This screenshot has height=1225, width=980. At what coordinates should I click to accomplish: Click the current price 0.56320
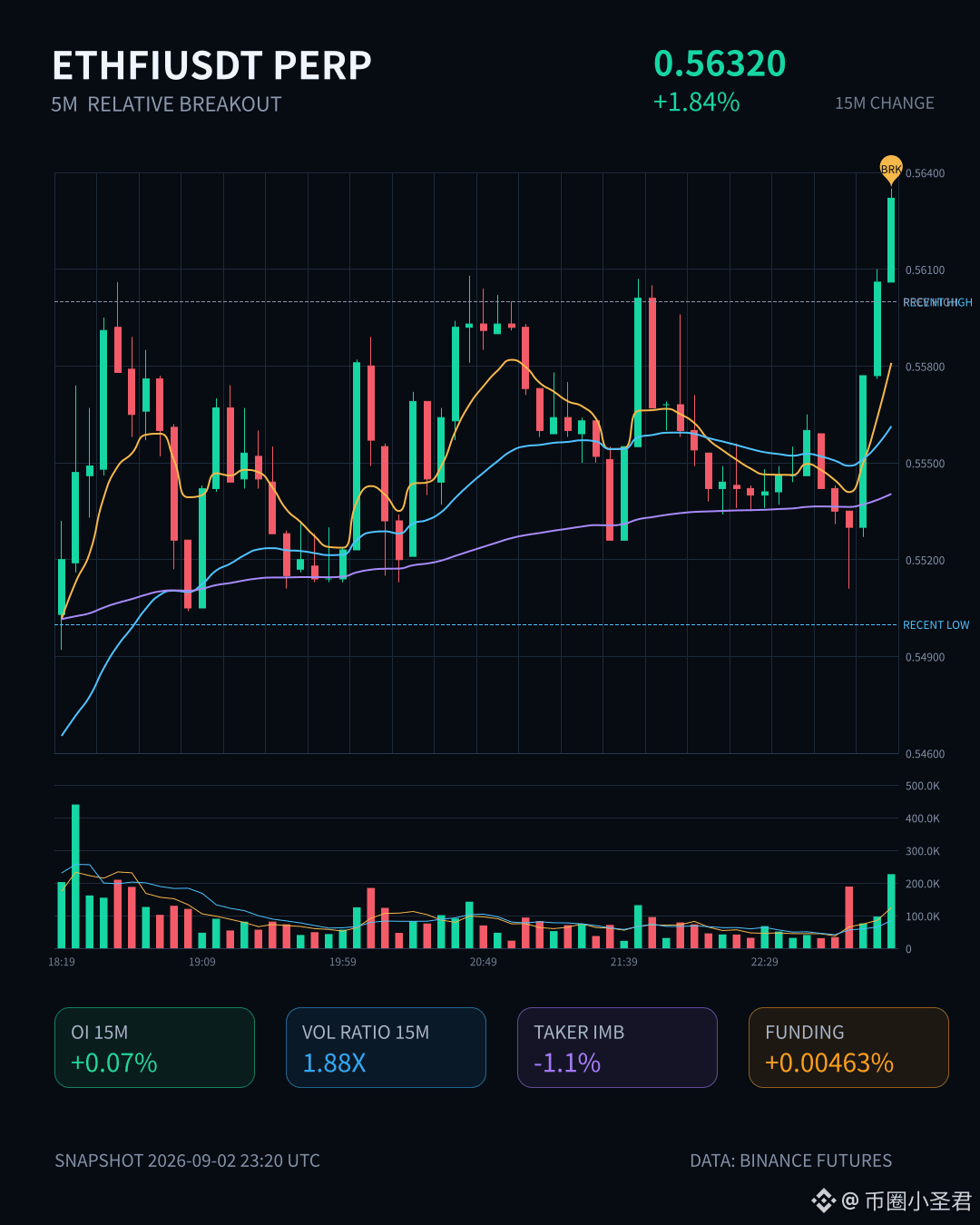point(720,64)
